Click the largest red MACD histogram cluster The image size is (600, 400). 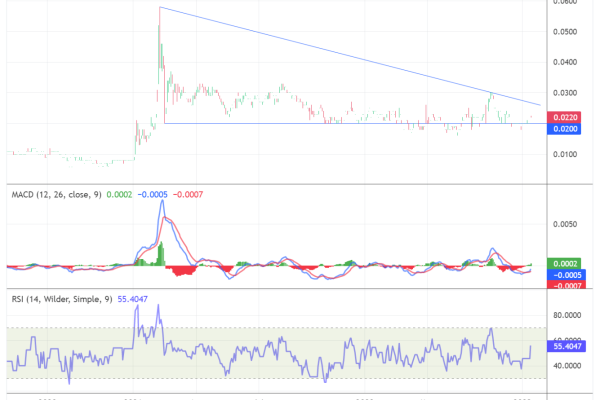182,271
